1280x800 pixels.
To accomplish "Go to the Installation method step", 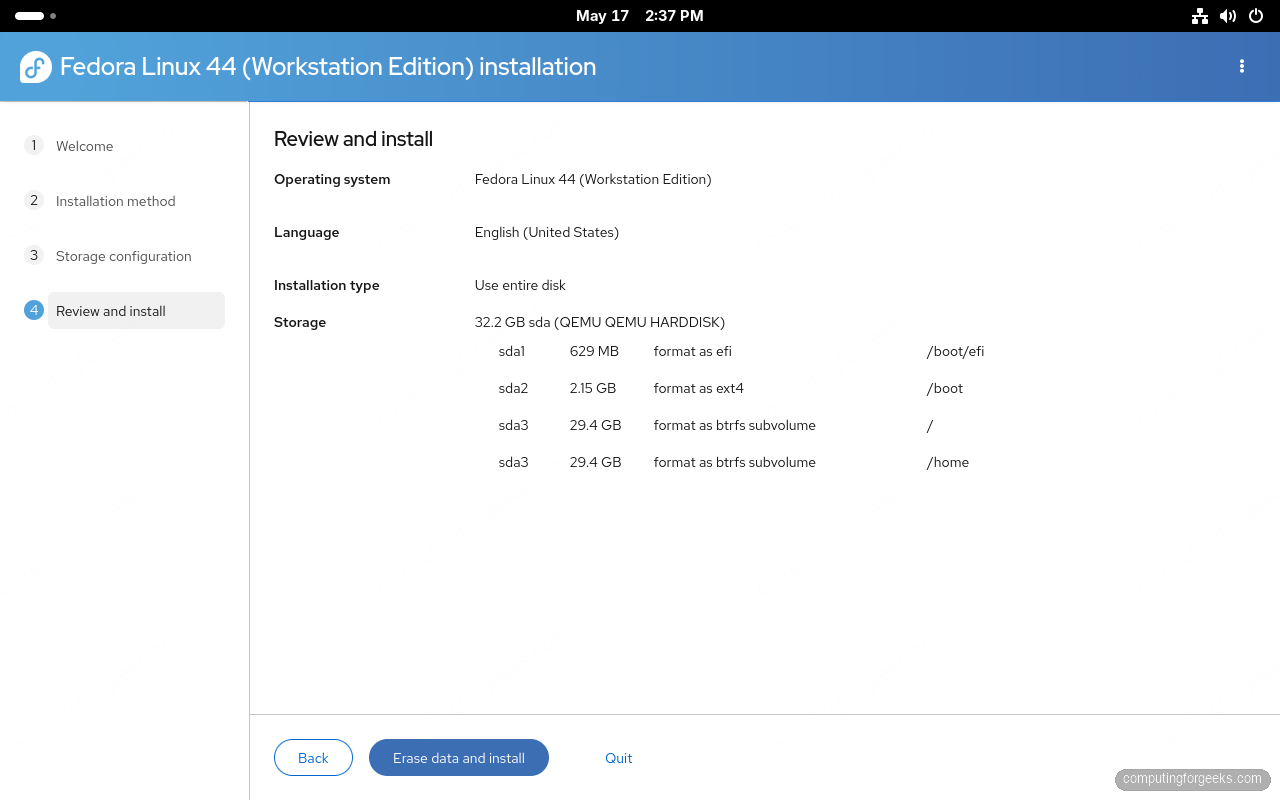I will pos(115,201).
